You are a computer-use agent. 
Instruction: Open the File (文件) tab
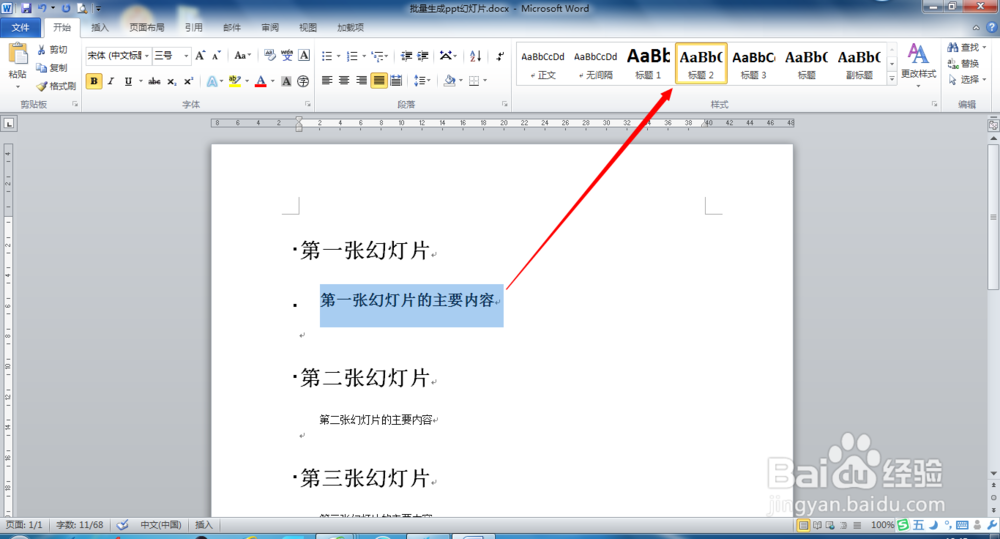pyautogui.click(x=20, y=27)
